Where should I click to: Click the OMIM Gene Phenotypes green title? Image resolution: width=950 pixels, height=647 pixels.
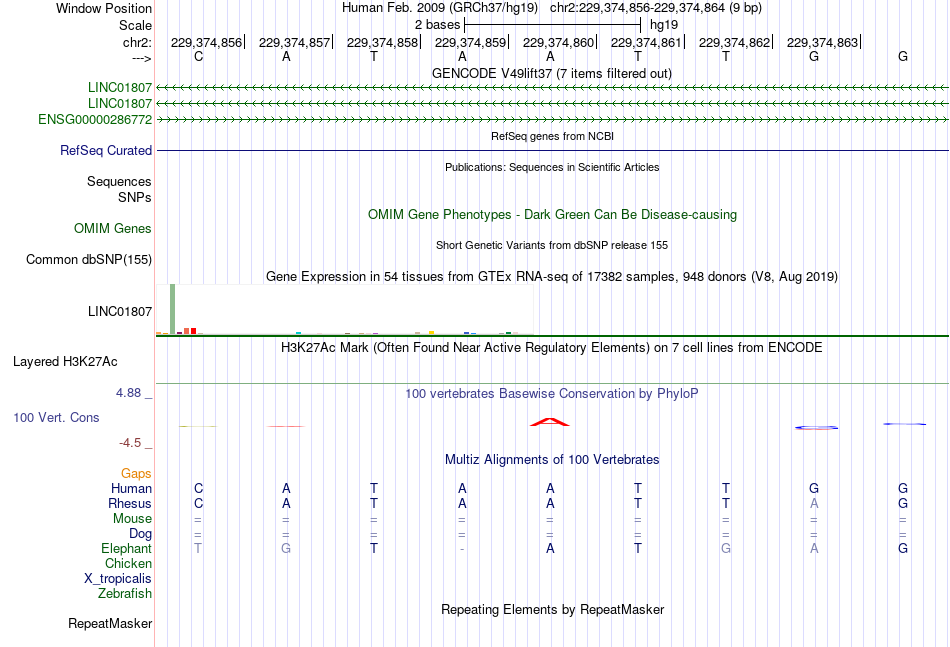pyautogui.click(x=553, y=214)
